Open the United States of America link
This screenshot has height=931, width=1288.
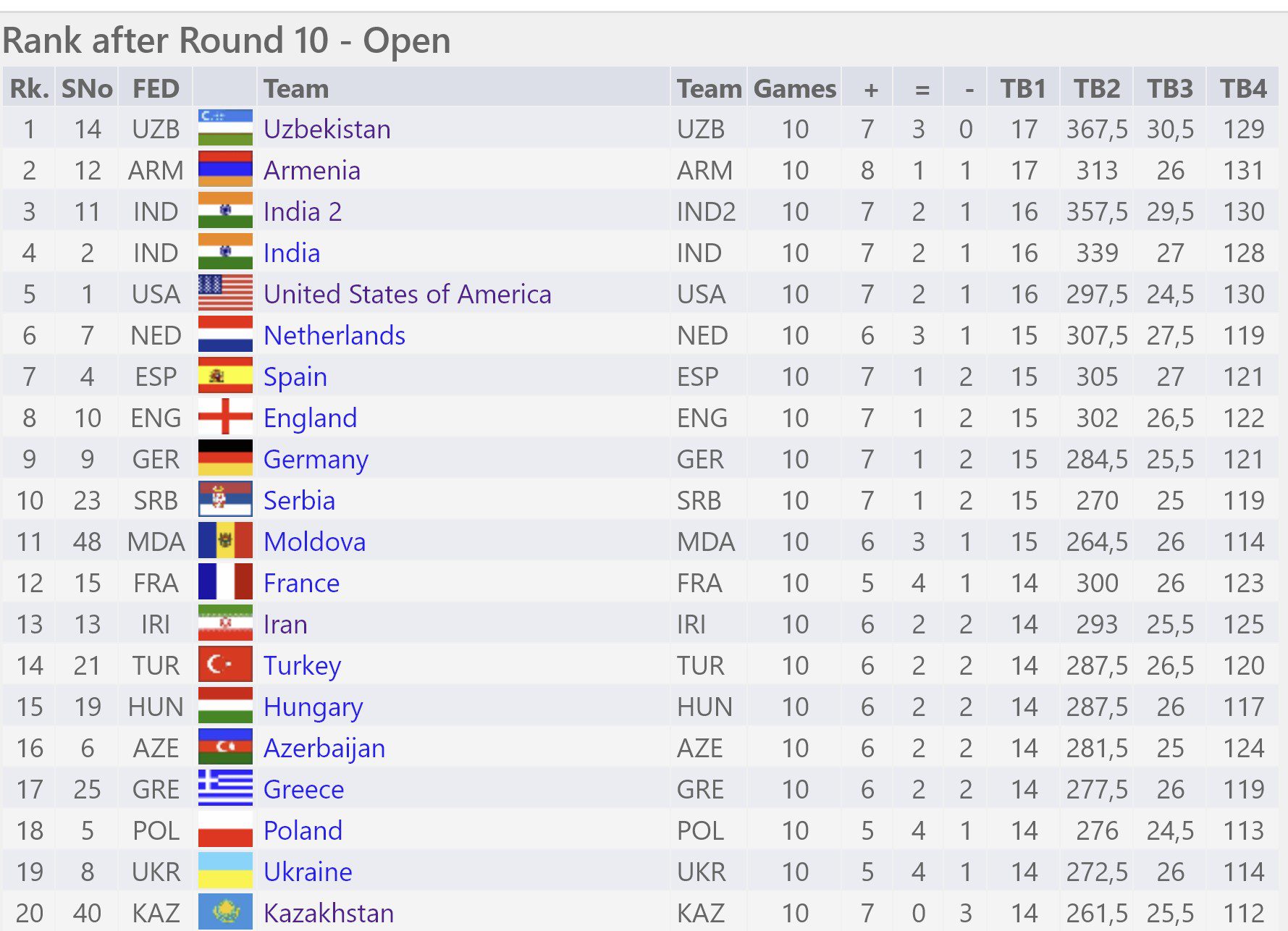point(408,294)
